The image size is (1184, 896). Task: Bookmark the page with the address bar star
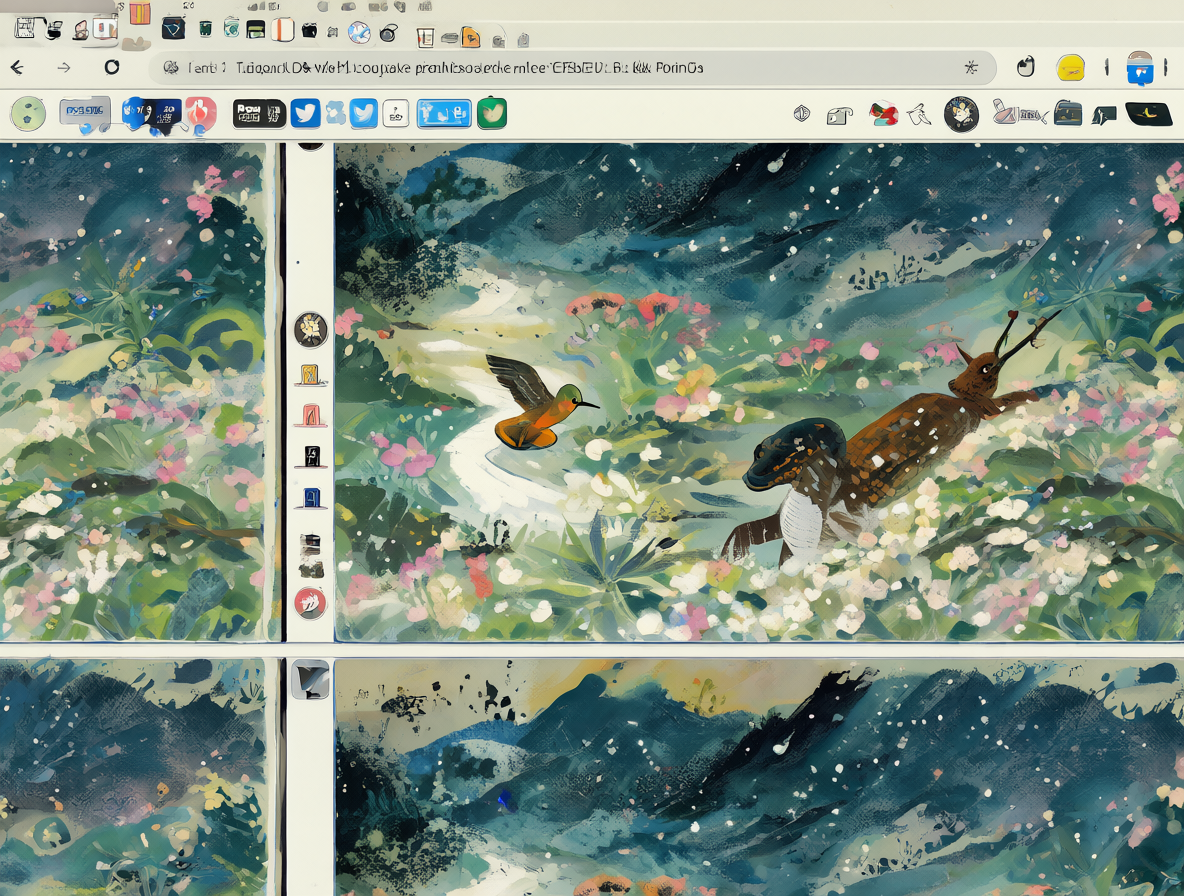pyautogui.click(x=971, y=68)
